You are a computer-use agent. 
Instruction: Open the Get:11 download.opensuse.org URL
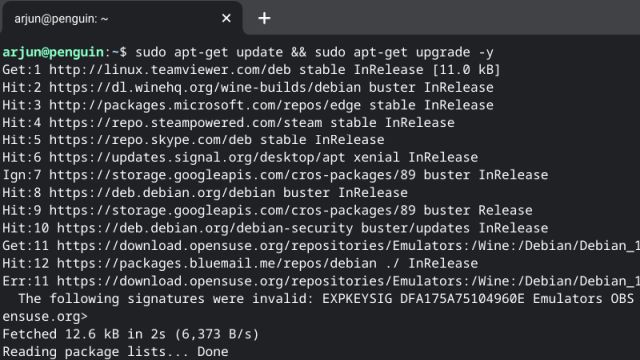349,245
